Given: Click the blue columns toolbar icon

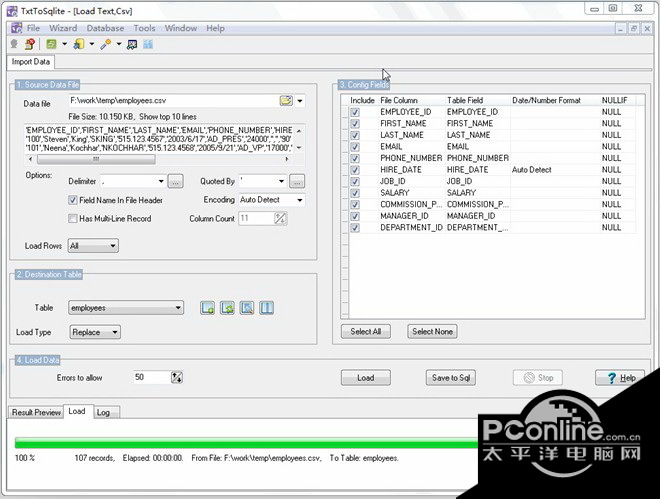Looking at the screenshot, I should click(148, 44).
